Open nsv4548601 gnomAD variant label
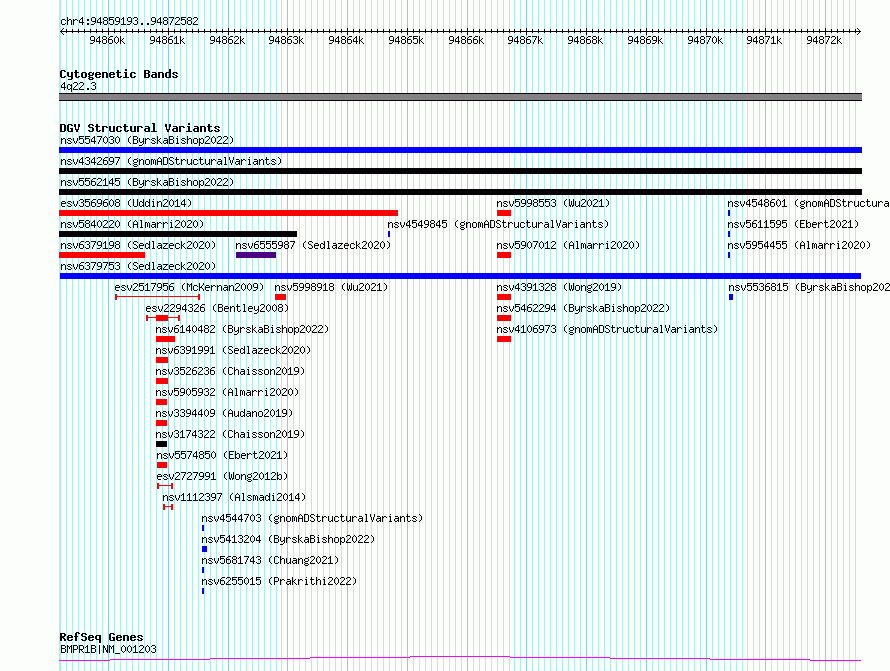Viewport: 890px width, 671px height. [x=808, y=203]
